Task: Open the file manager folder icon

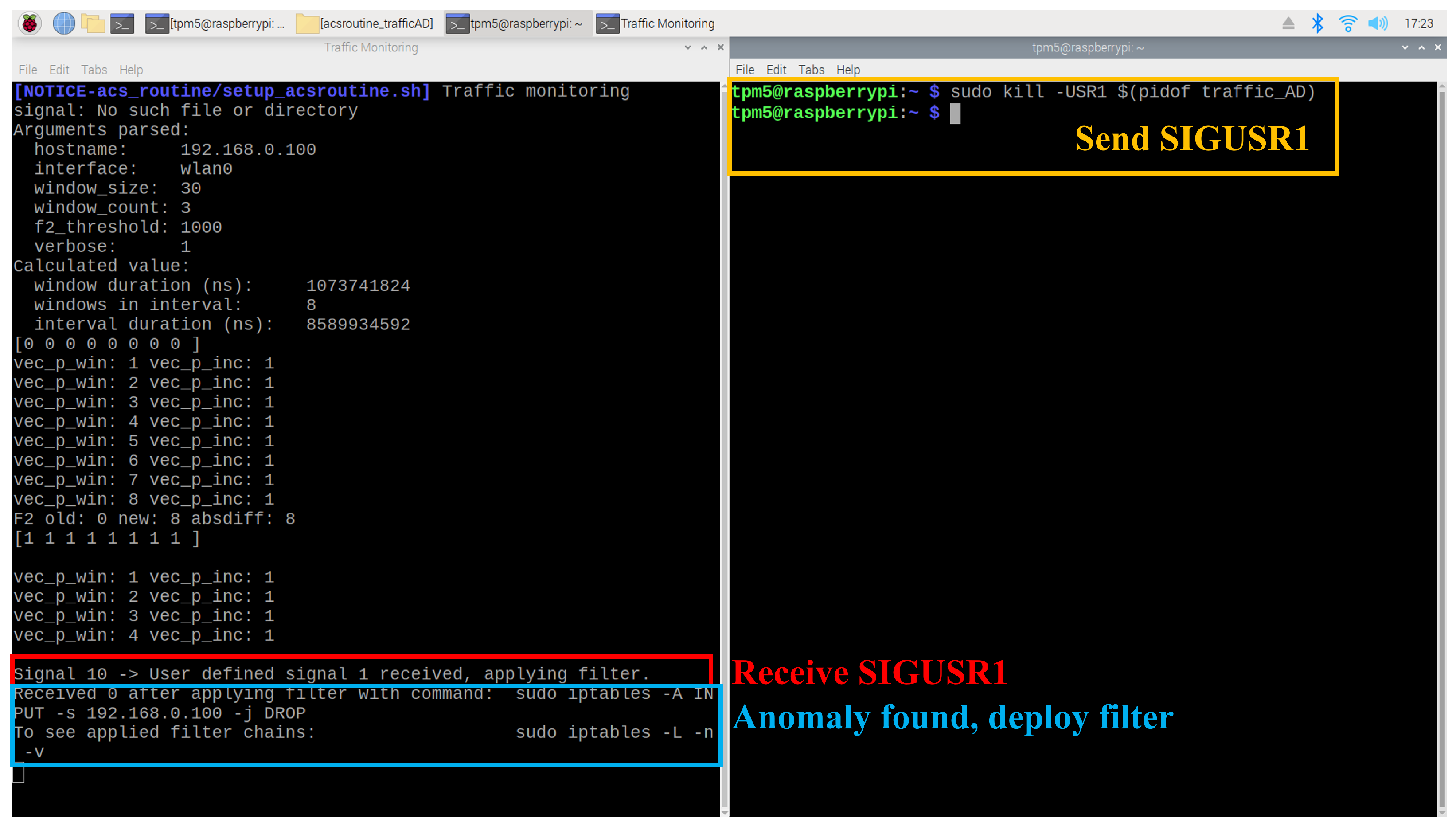Action: coord(93,23)
